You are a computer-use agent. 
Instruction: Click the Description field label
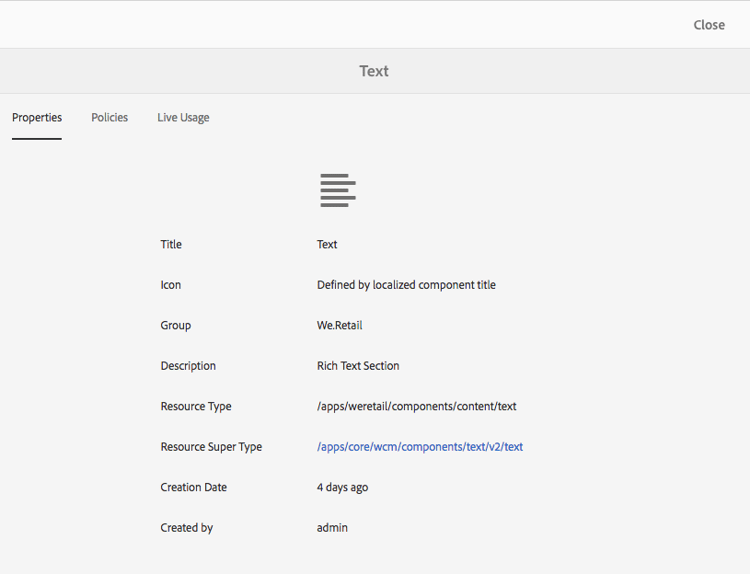tap(188, 366)
